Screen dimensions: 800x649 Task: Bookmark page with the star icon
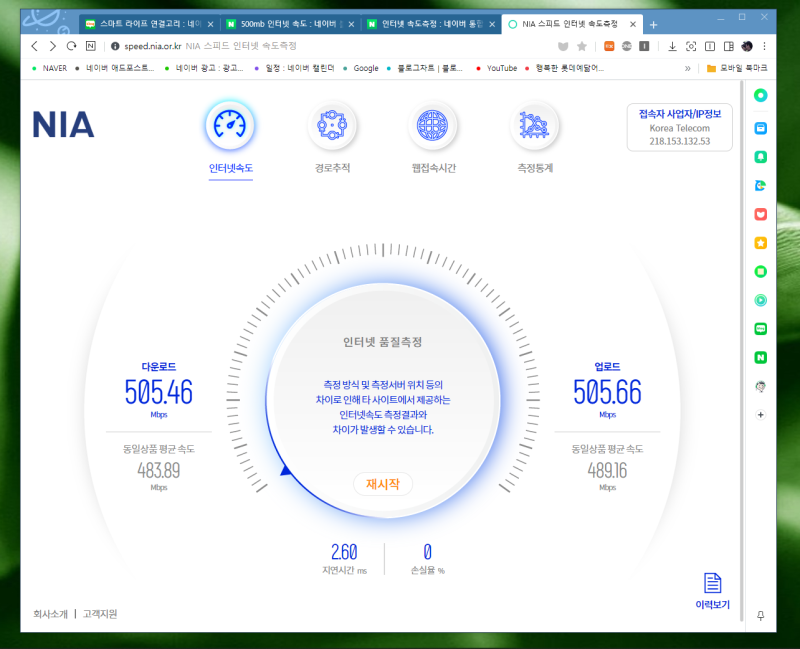pyautogui.click(x=582, y=46)
